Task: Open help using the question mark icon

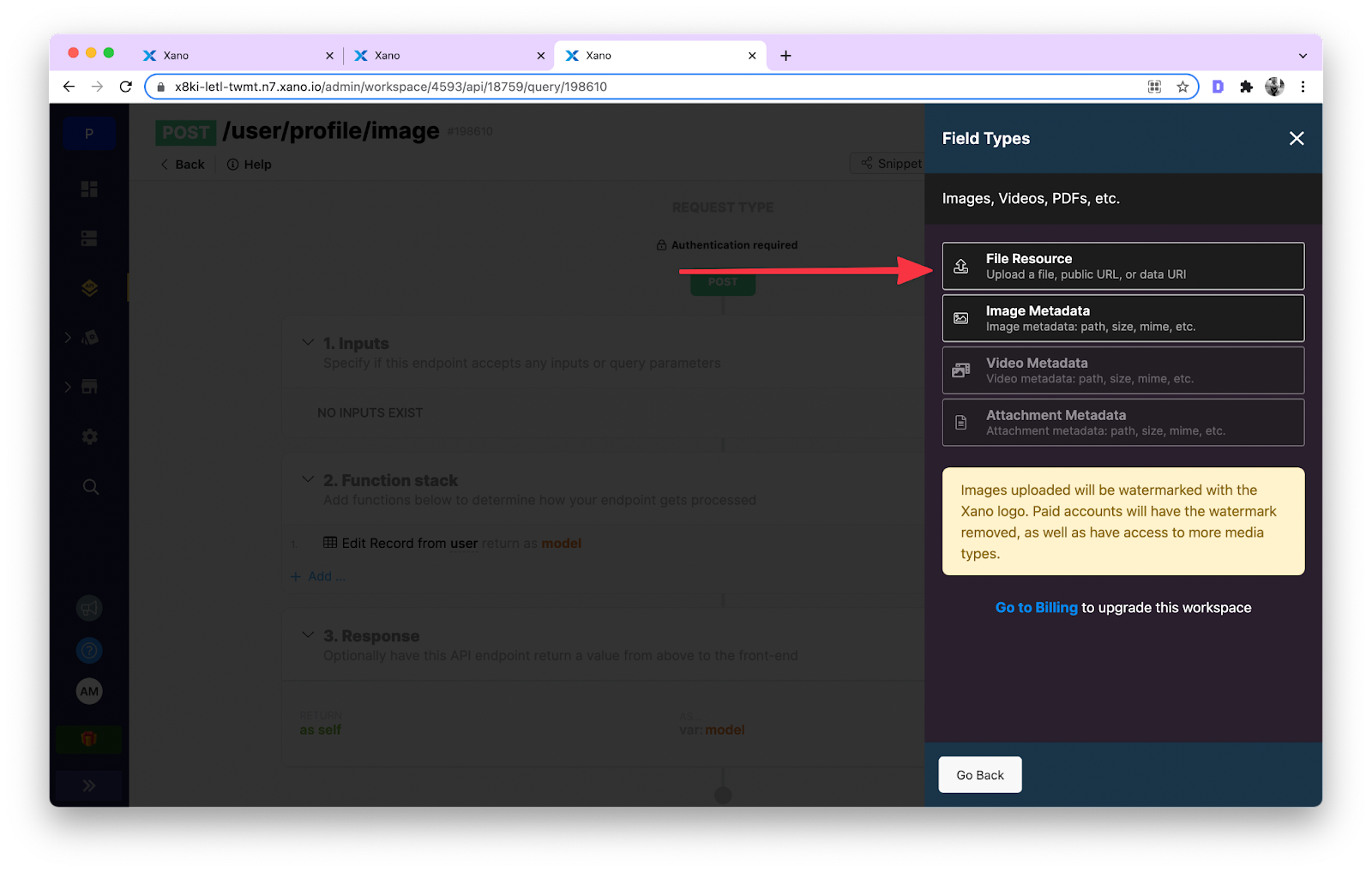Action: 89,649
